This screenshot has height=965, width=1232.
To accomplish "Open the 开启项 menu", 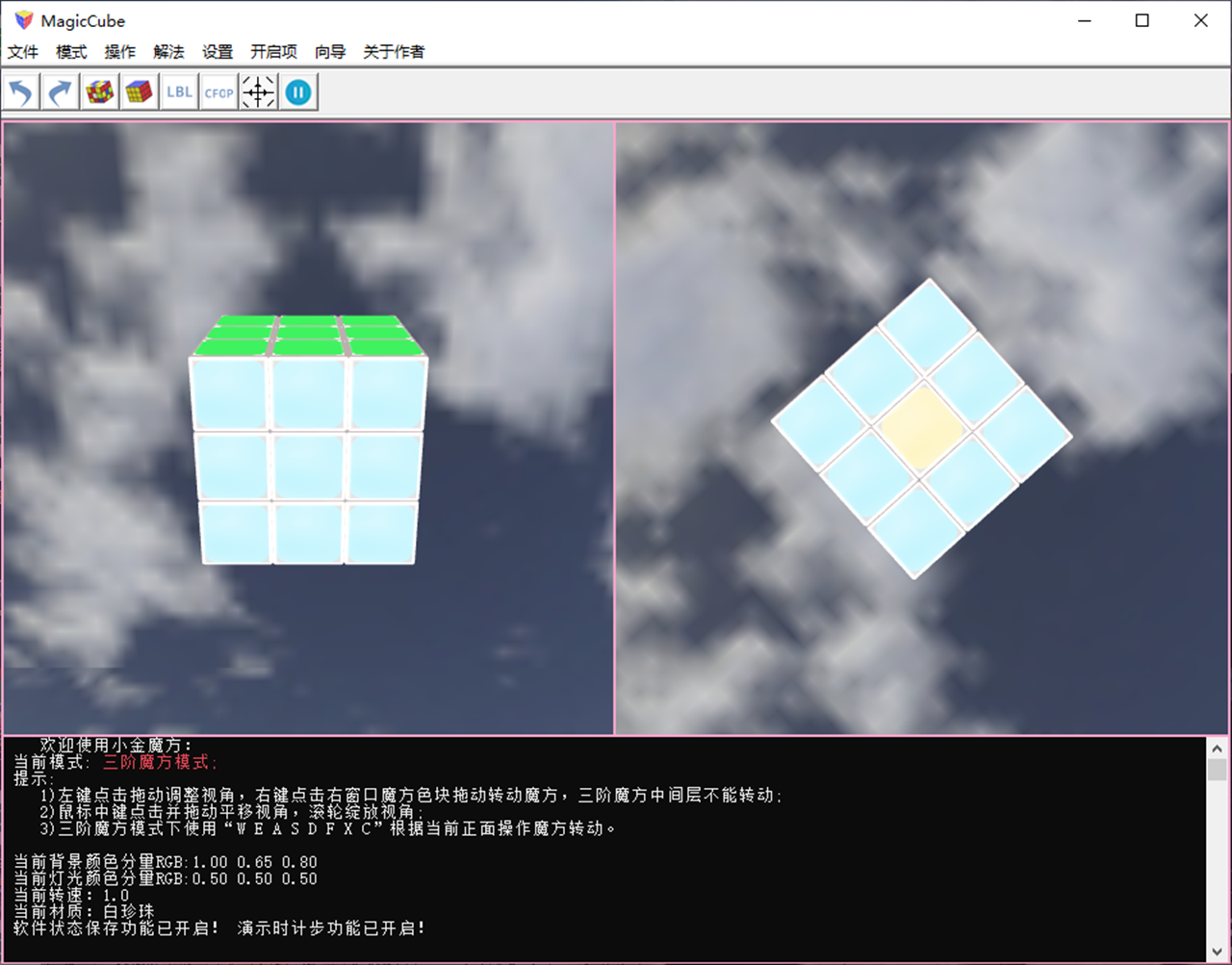I will point(273,52).
